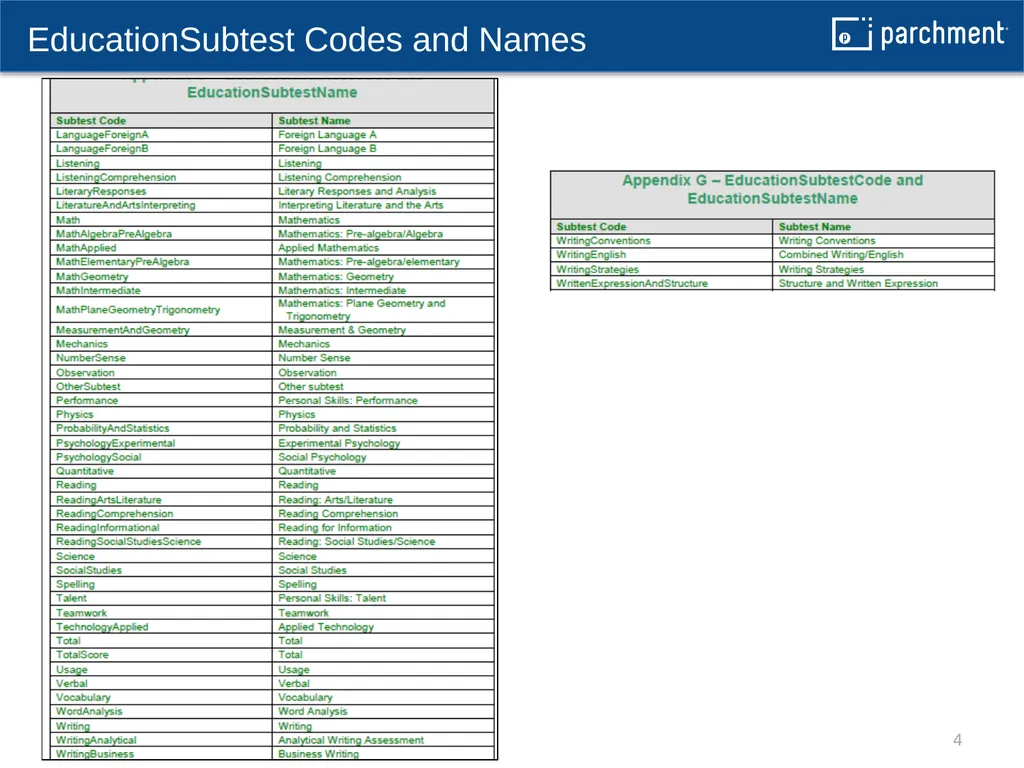Click the LanguageForeignA subtest code cell
Screen dimensions: 1024x768
161,135
